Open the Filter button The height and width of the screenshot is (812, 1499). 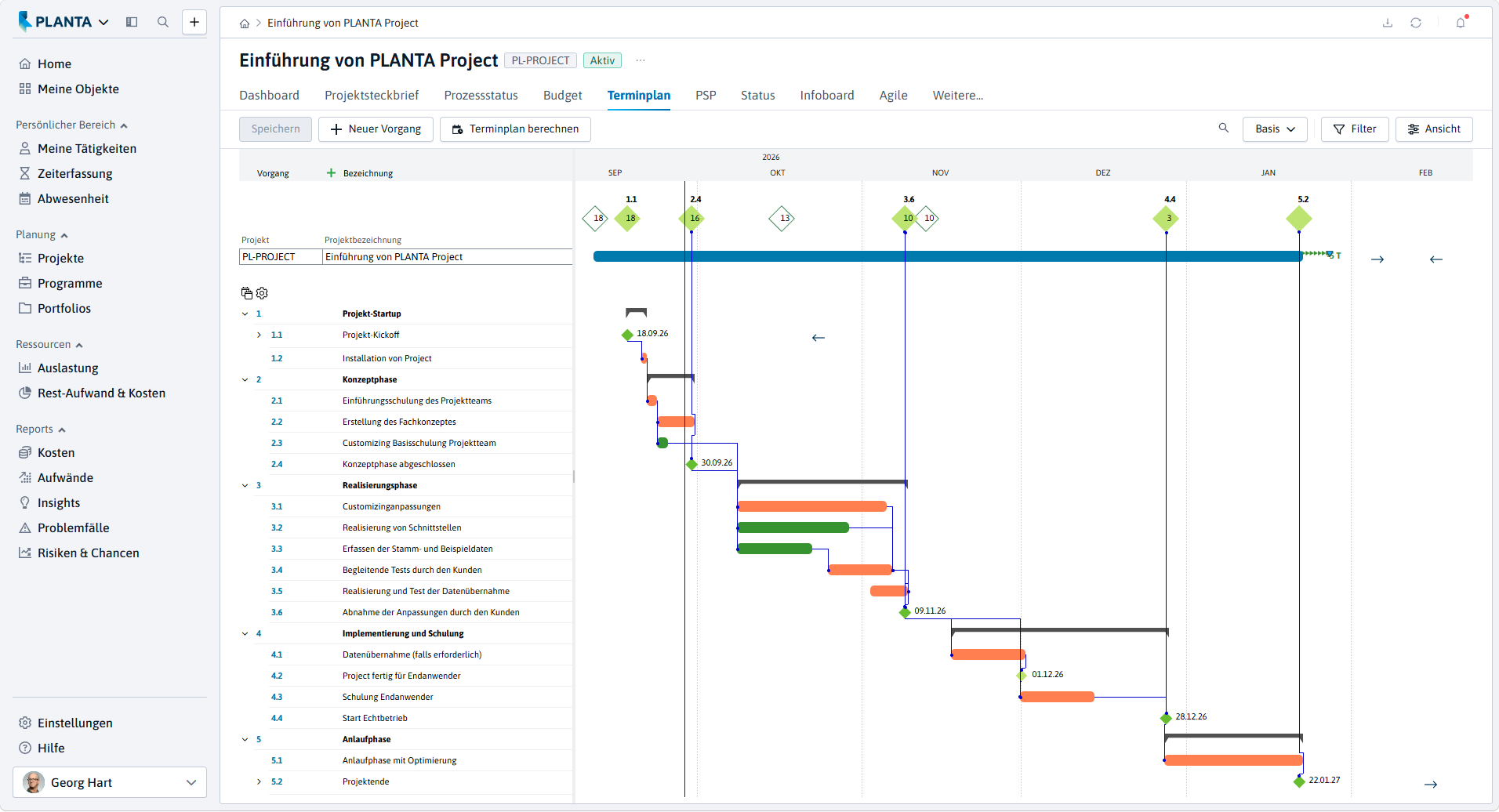pyautogui.click(x=1355, y=129)
